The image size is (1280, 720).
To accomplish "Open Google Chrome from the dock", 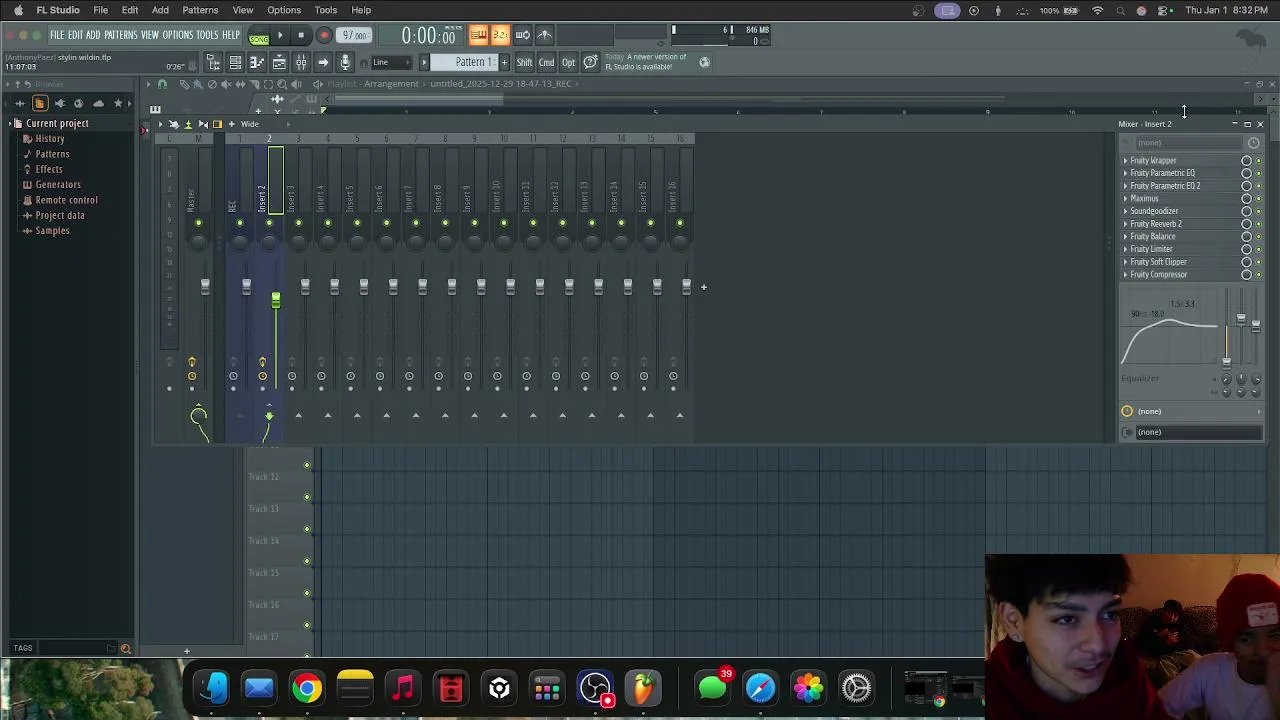I will click(x=307, y=688).
